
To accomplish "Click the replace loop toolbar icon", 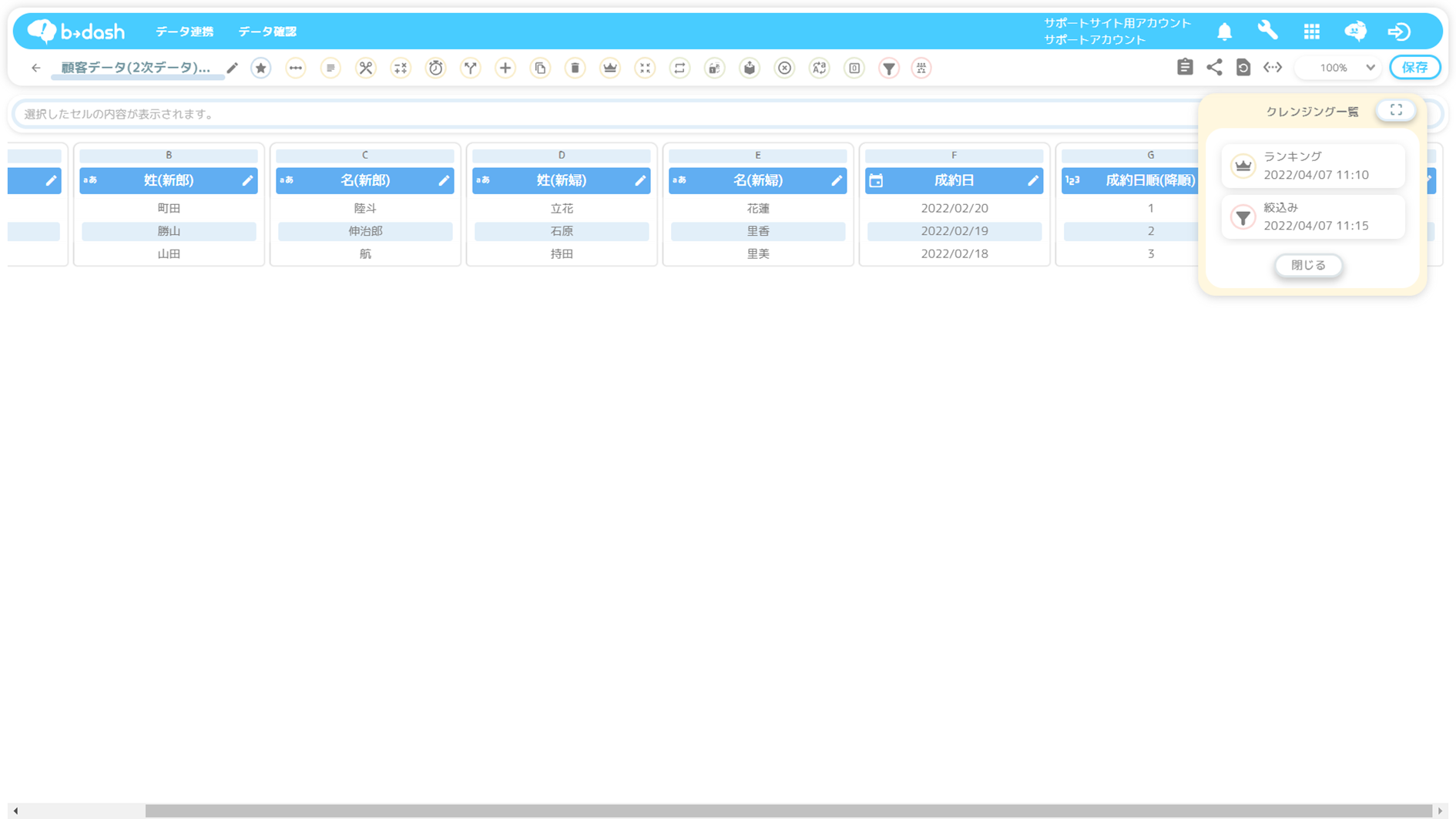I will pyautogui.click(x=679, y=68).
